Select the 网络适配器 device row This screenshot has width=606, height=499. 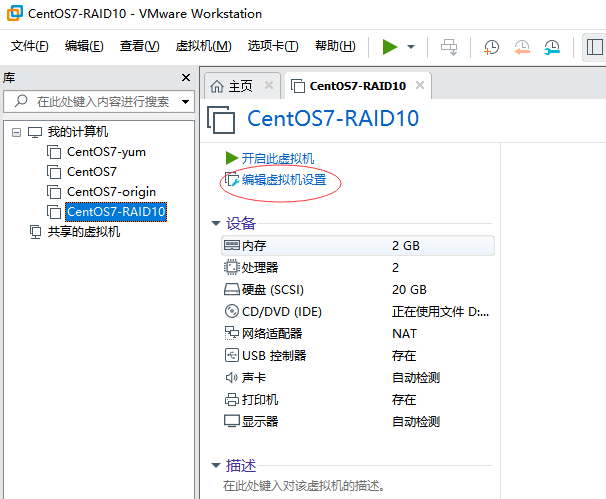357,334
